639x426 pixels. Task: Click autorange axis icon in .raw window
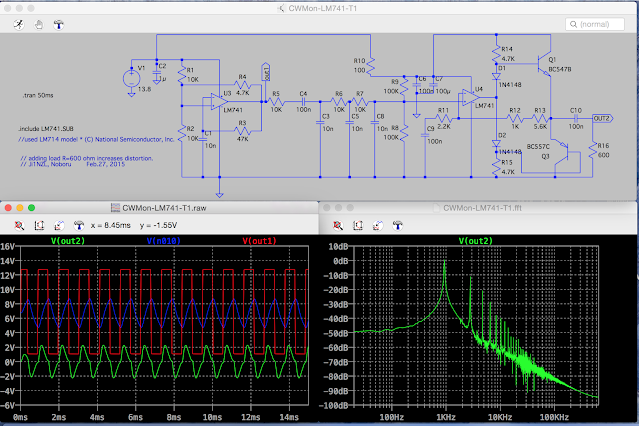(59, 225)
